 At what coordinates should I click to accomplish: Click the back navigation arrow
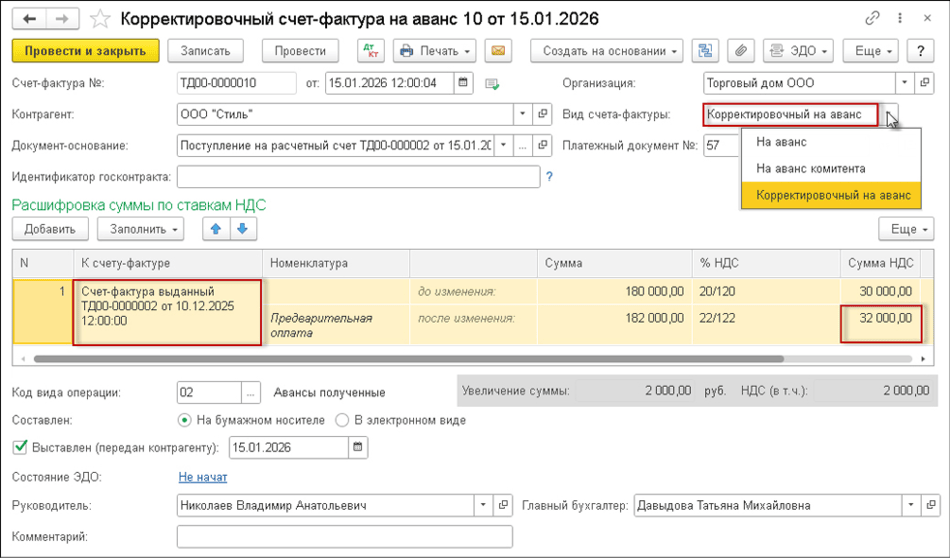click(x=29, y=18)
